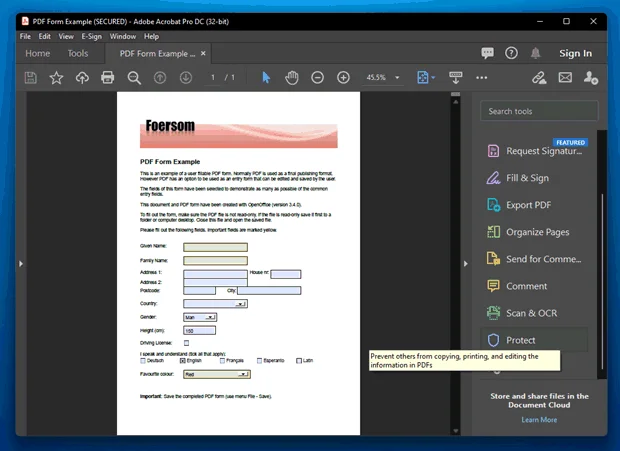Click the Sign In button
Image resolution: width=620 pixels, height=451 pixels.
pos(575,53)
